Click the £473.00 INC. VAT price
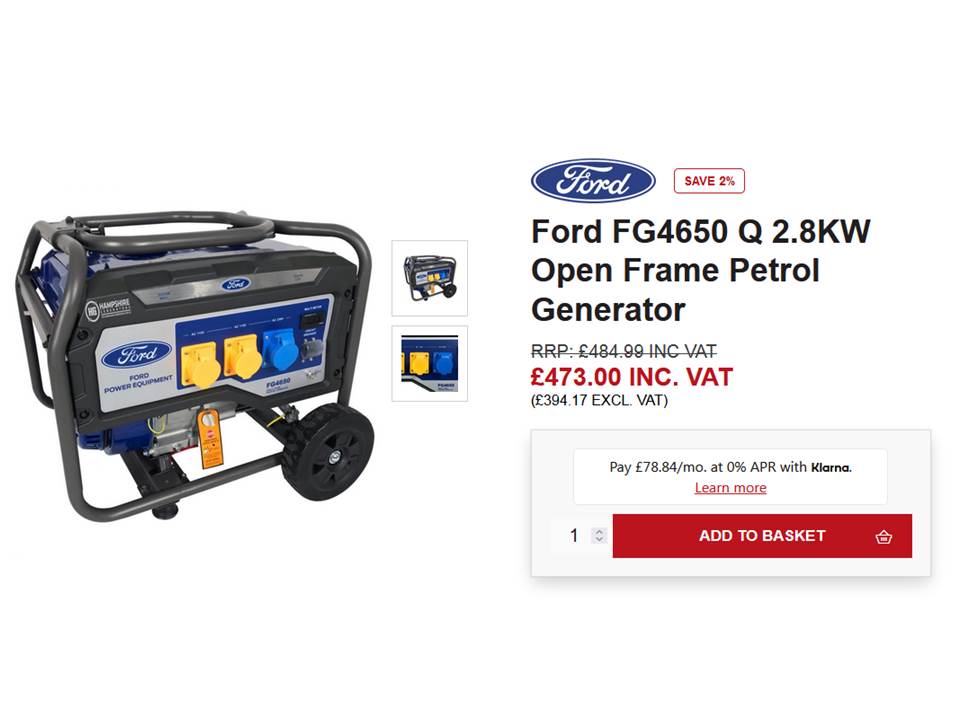 click(x=632, y=377)
